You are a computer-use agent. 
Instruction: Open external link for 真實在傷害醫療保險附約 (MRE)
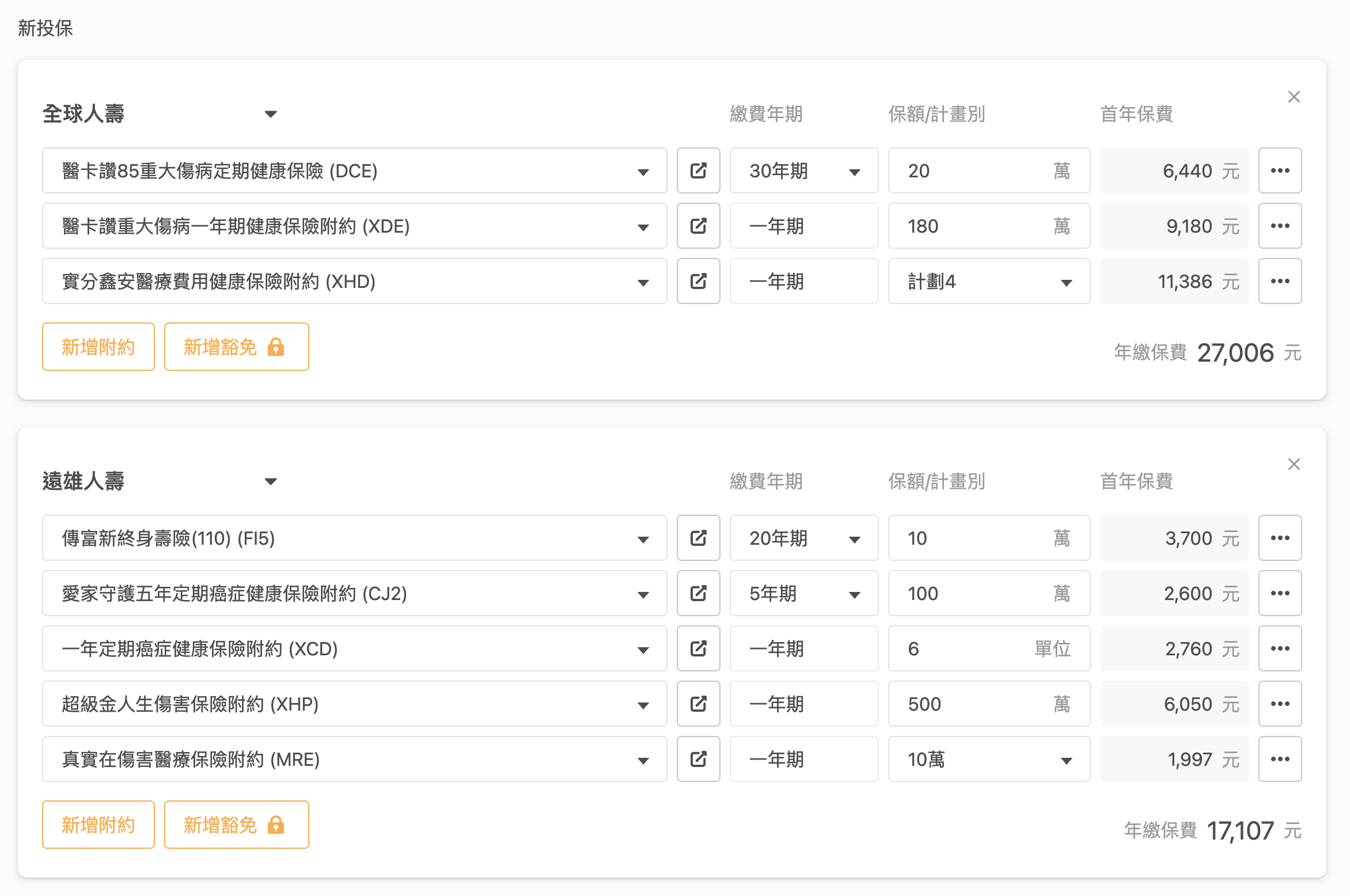[698, 759]
